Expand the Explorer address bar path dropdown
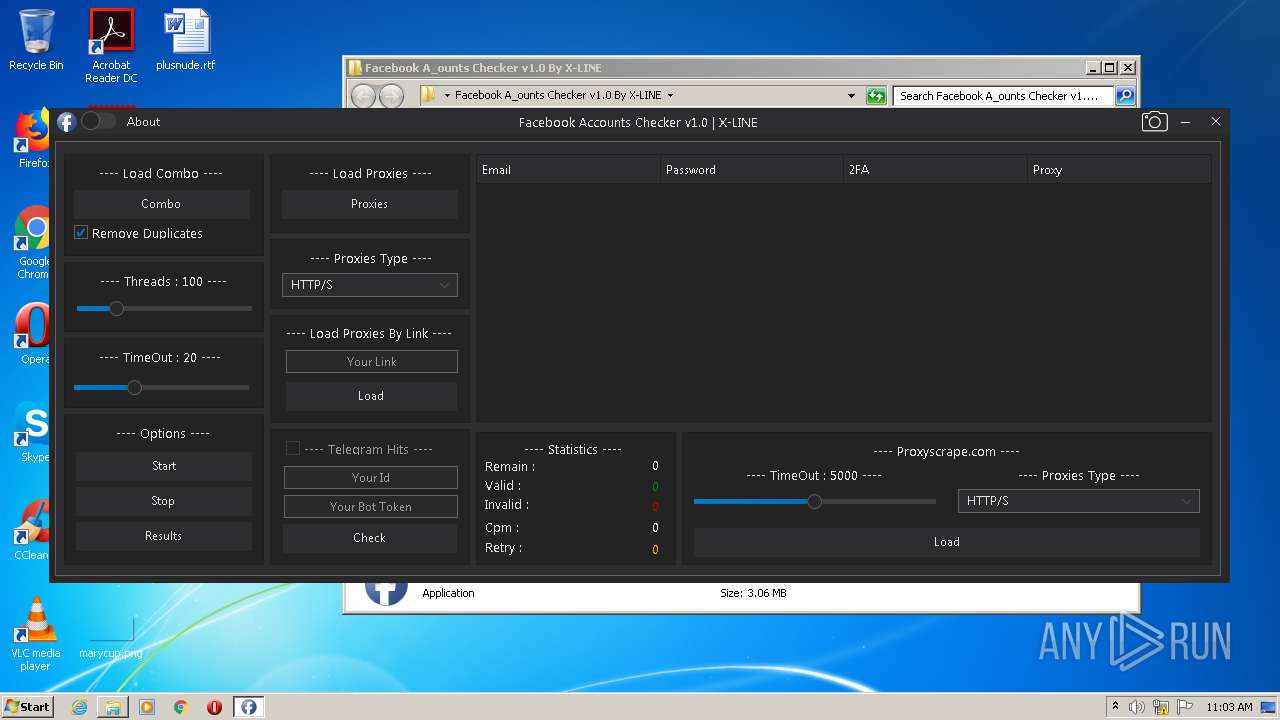Viewport: 1280px width, 720px height. 670,96
